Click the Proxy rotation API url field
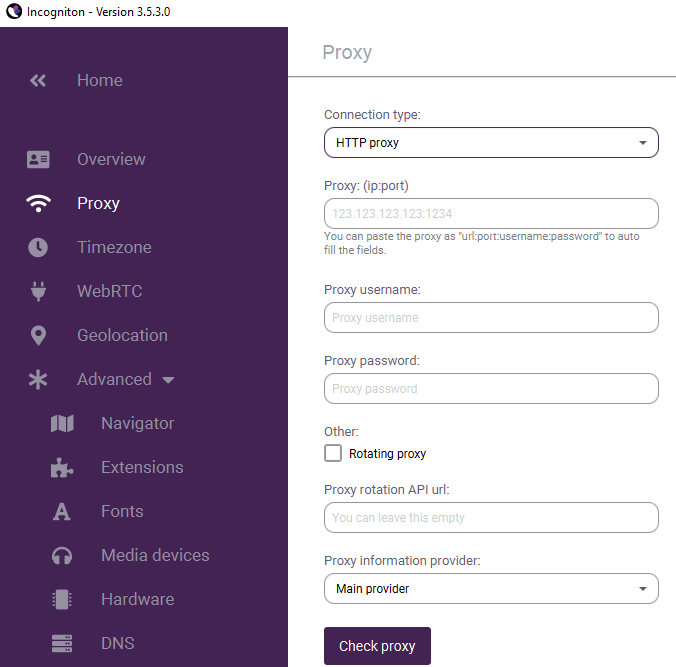 coord(491,517)
